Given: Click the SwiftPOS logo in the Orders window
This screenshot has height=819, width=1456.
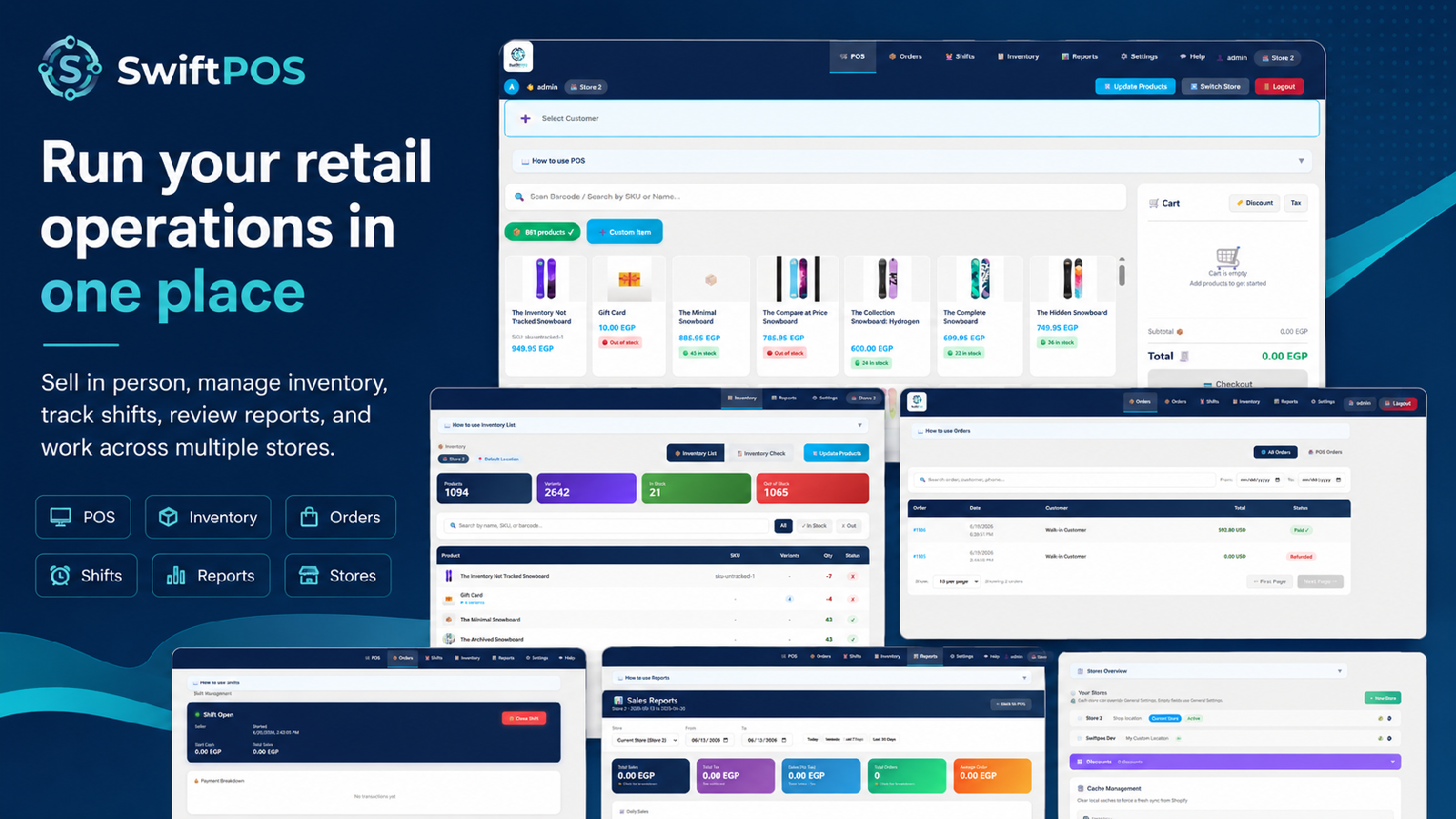Looking at the screenshot, I should coord(916,400).
